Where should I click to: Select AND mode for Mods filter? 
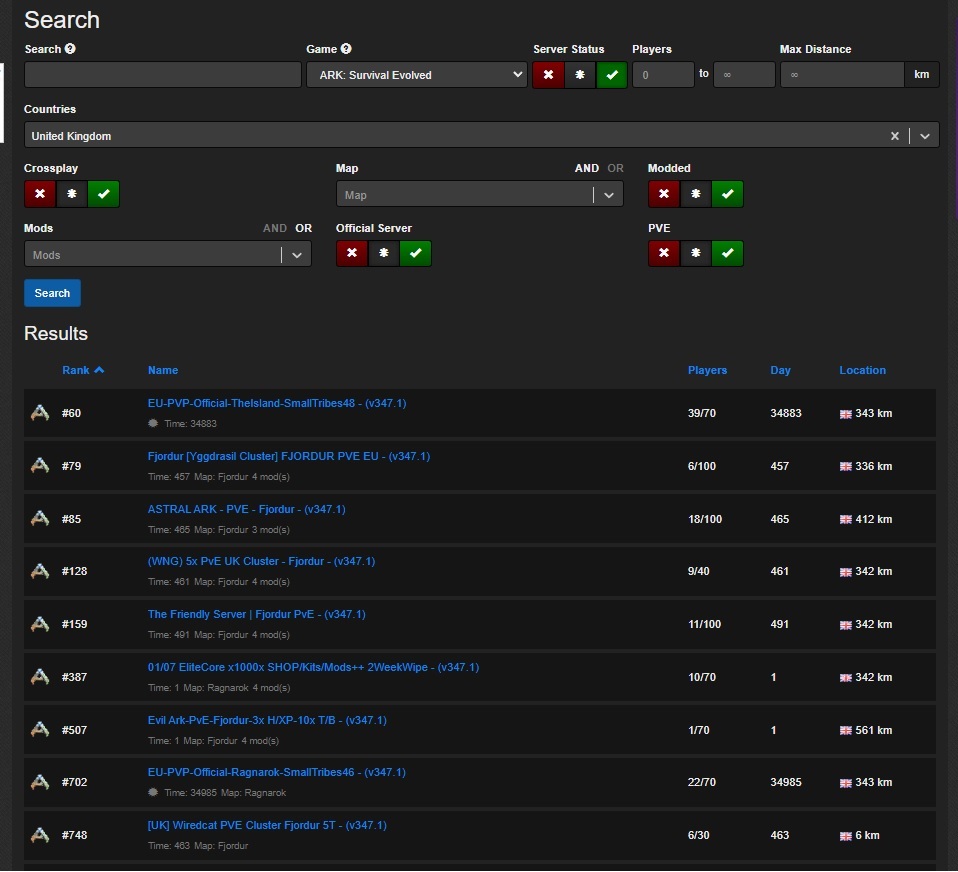[x=275, y=228]
